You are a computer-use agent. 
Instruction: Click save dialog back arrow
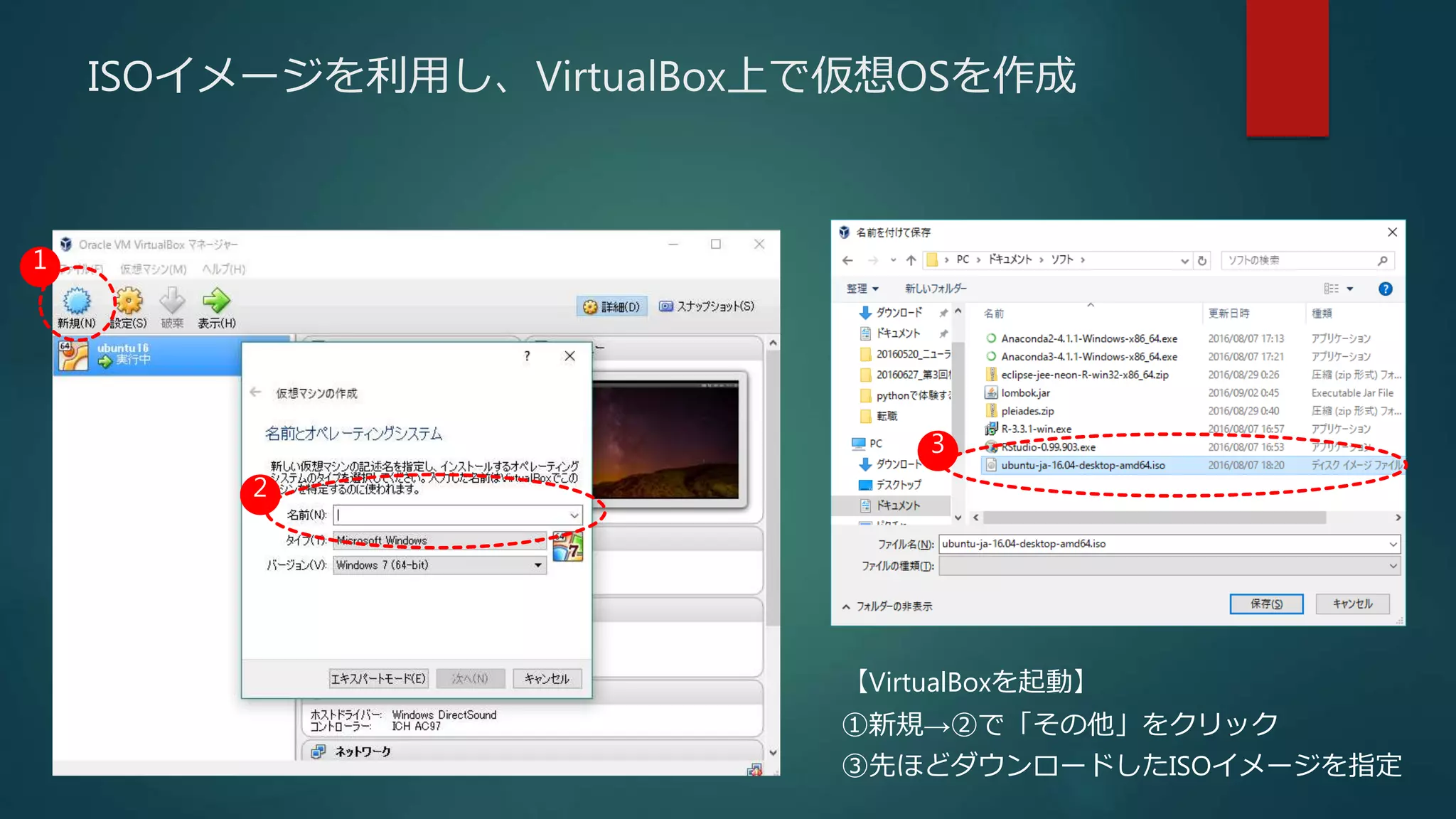point(847,260)
